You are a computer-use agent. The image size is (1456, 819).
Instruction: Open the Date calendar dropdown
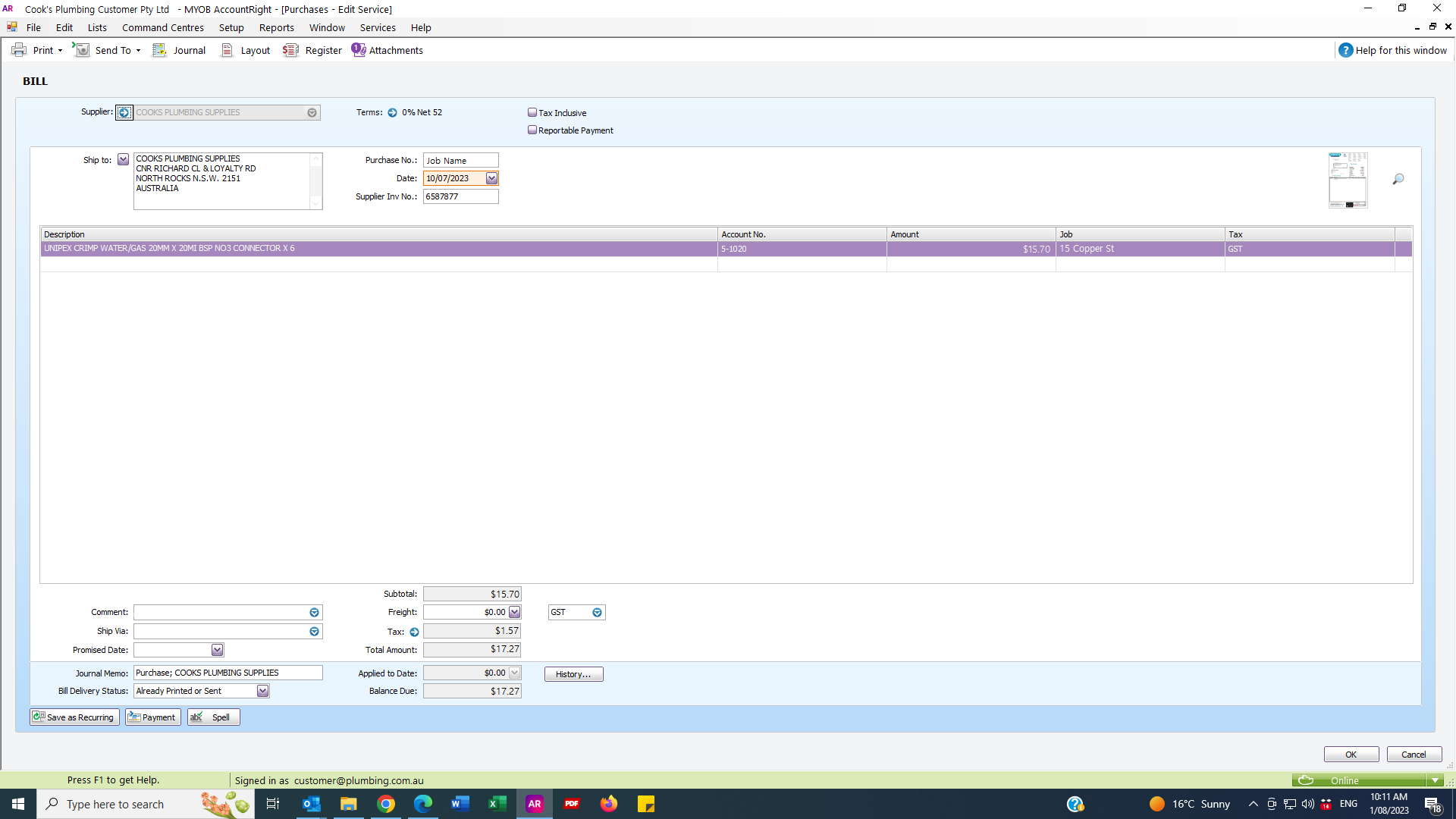tap(491, 178)
